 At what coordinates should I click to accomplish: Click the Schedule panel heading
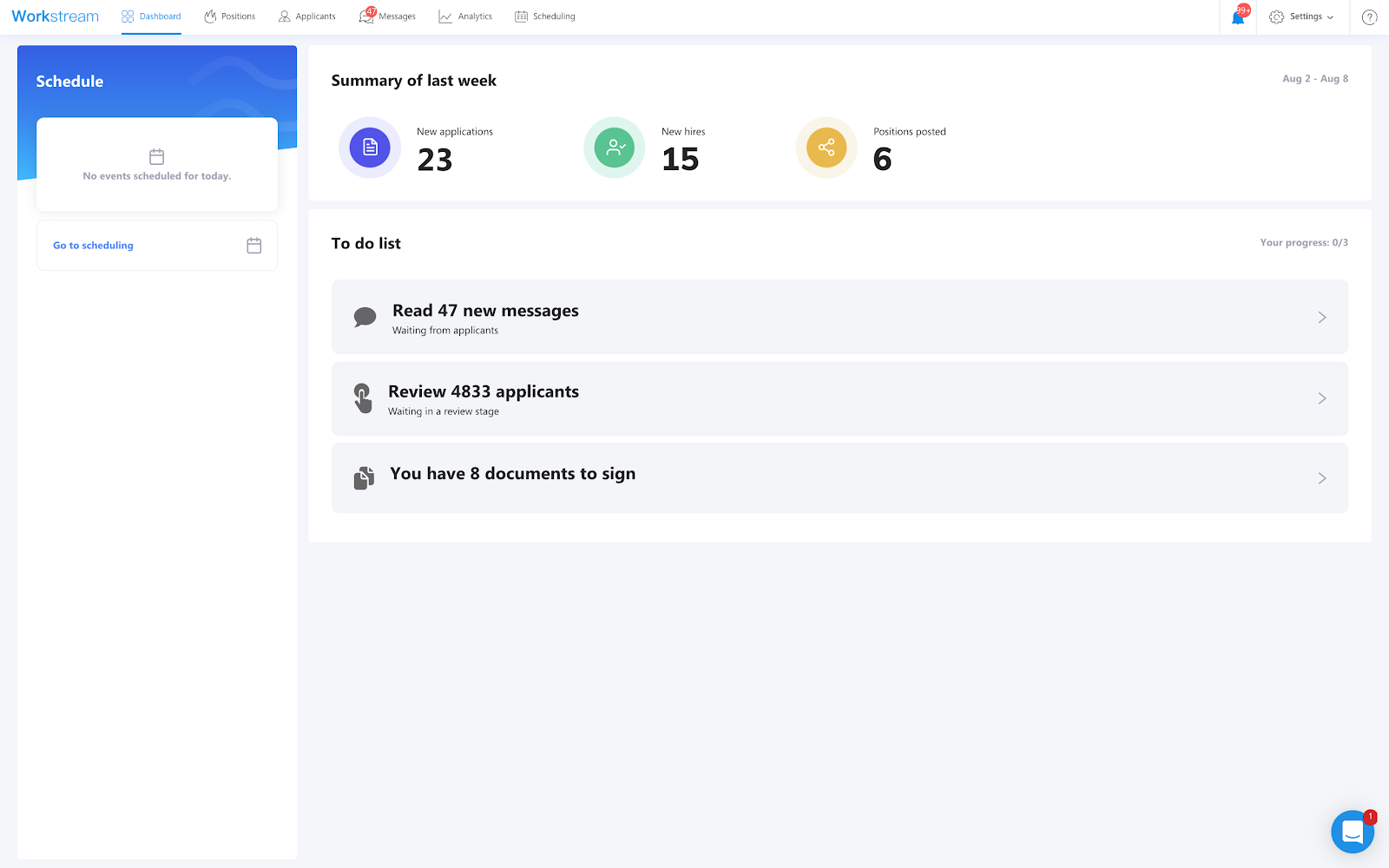(69, 82)
